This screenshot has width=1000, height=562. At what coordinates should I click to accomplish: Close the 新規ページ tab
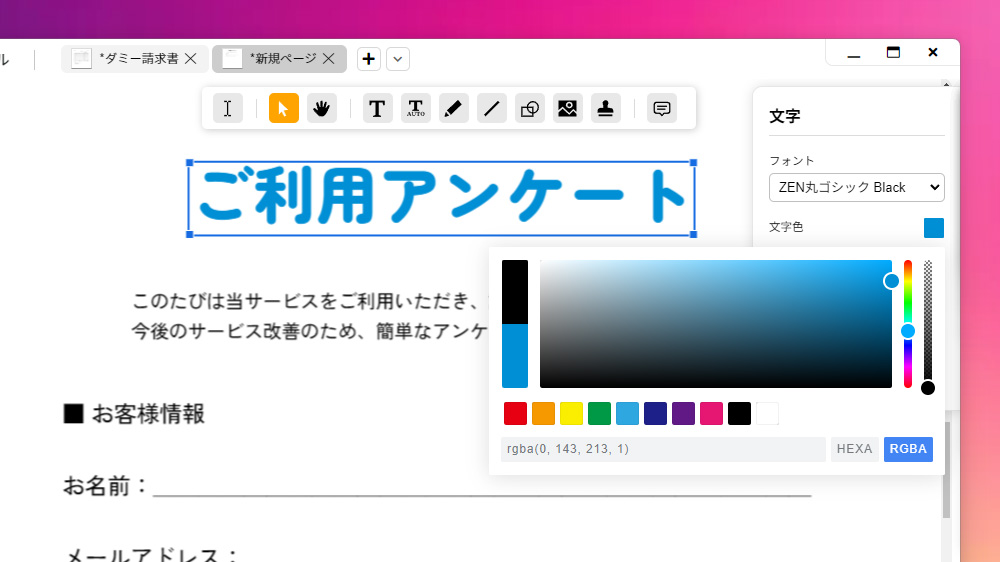(x=329, y=59)
